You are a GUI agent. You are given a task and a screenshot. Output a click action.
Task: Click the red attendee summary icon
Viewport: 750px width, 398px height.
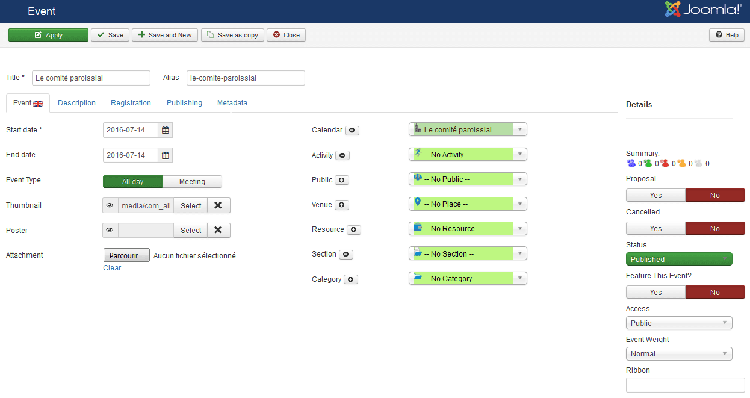click(x=664, y=163)
